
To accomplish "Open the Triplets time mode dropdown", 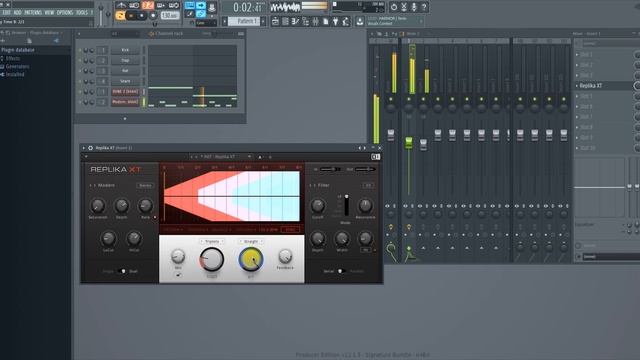I will [212, 242].
